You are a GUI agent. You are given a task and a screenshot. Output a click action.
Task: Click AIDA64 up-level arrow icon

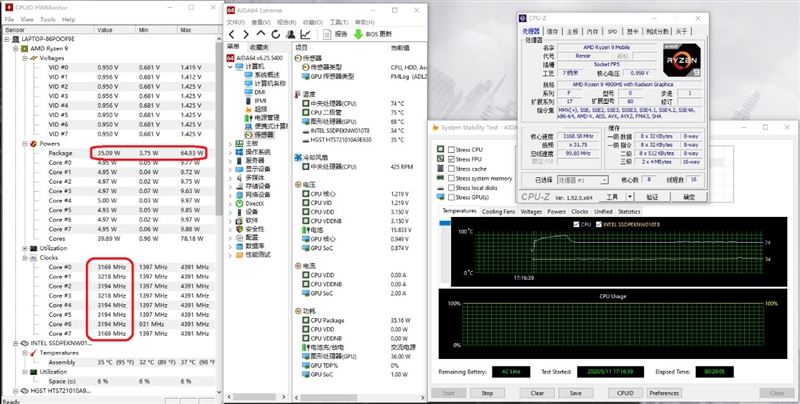coord(261,34)
